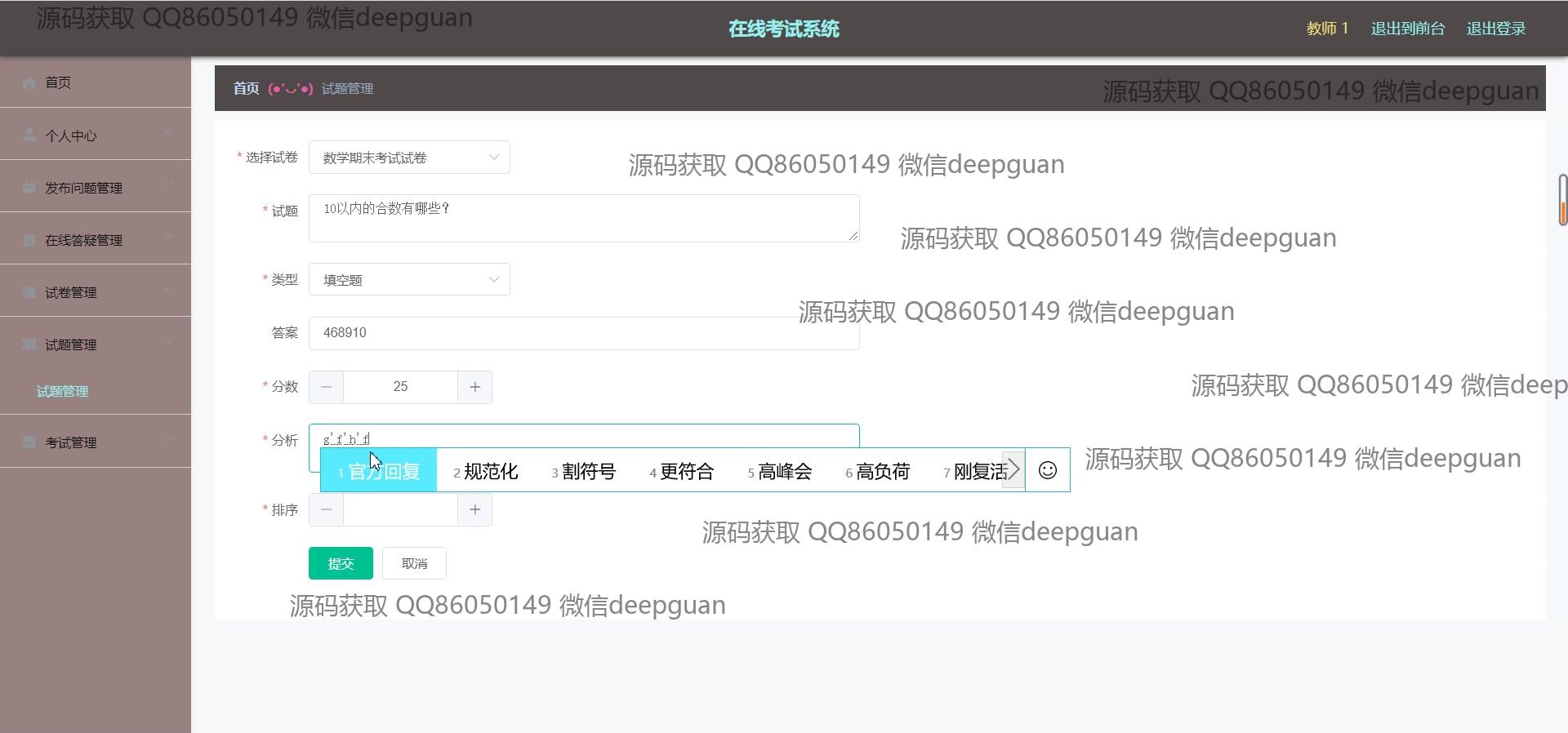Click the 教师 1 user label
1568x733 pixels.
[x=1328, y=29]
